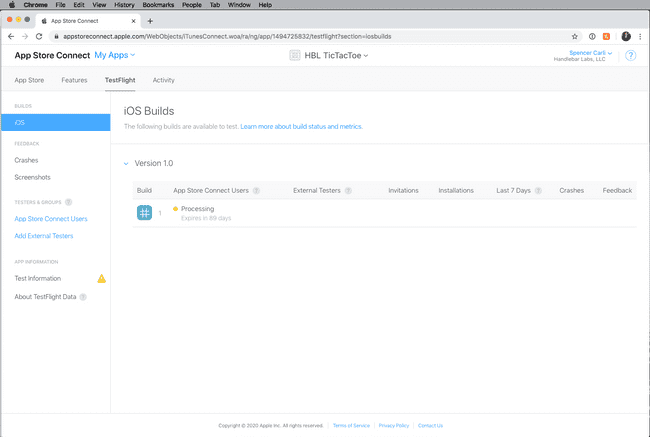Open Screenshots feedback section
Screen dimensions: 650x437
click(x=32, y=177)
